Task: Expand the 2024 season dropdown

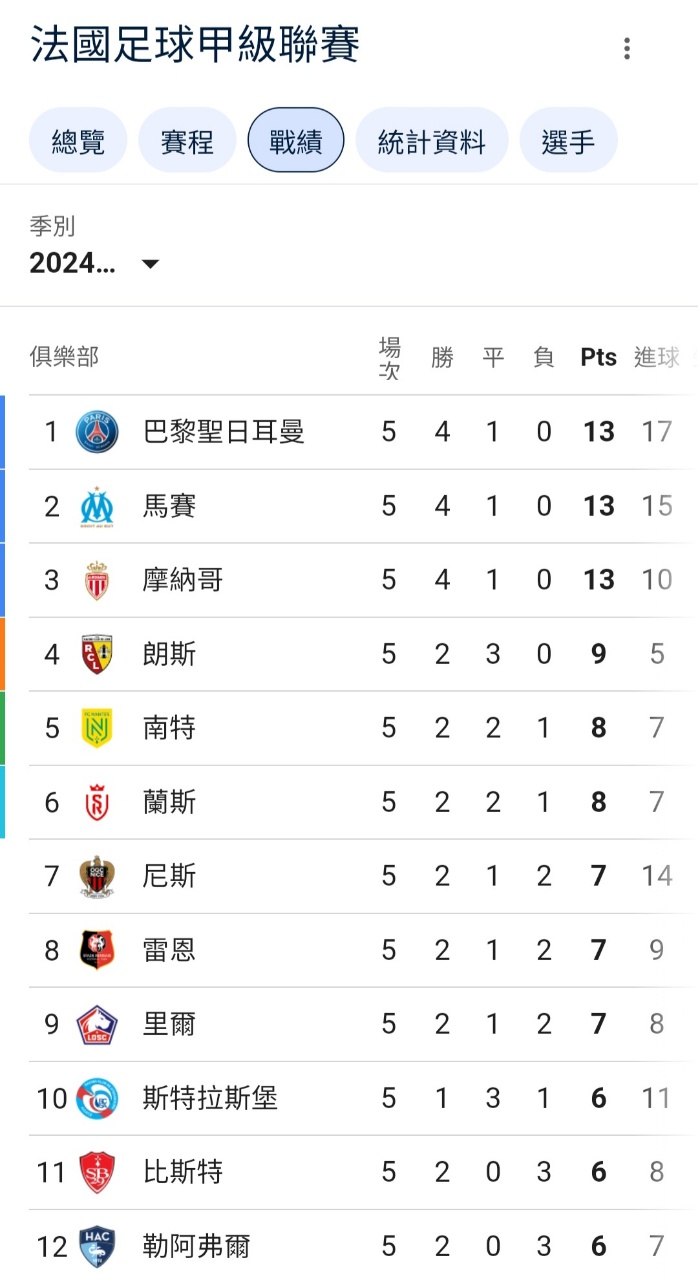Action: 94,264
